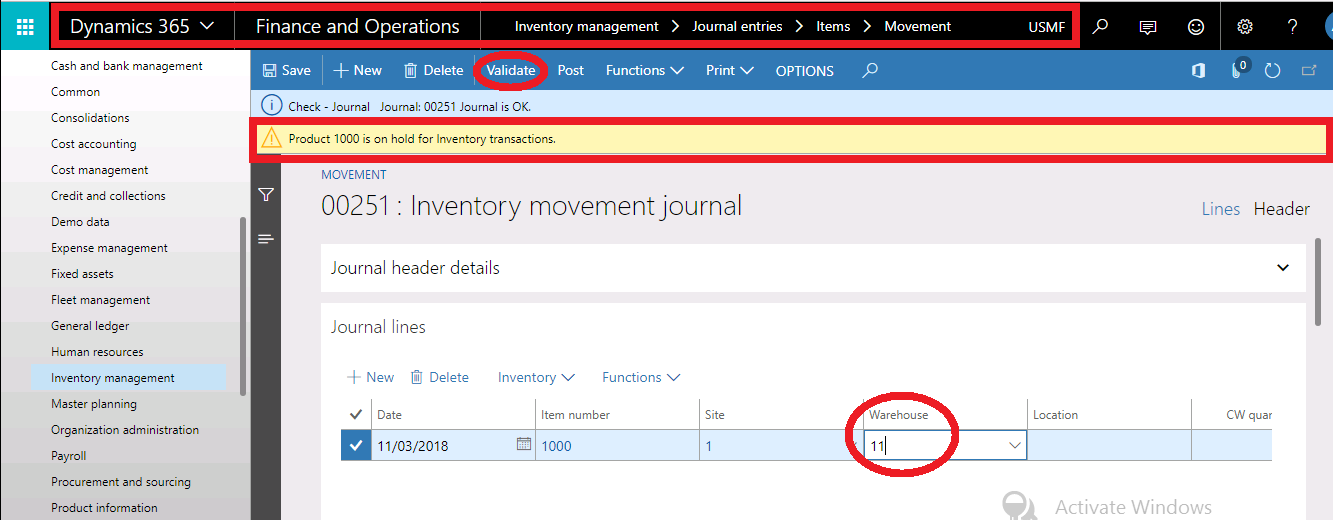Show the list pane hamburger icon
The width and height of the screenshot is (1333, 520).
tap(265, 238)
